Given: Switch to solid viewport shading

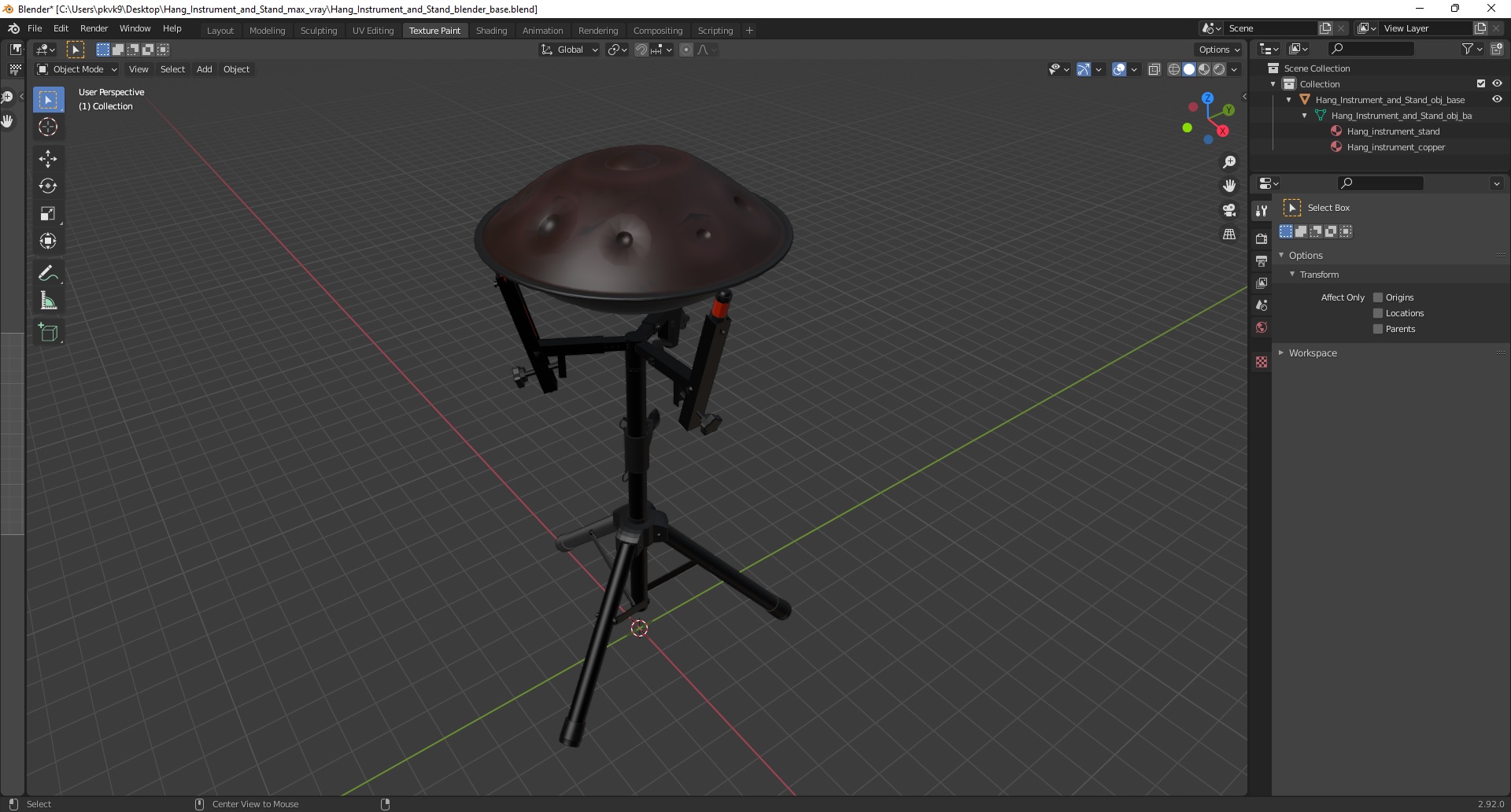Looking at the screenshot, I should [x=1189, y=69].
